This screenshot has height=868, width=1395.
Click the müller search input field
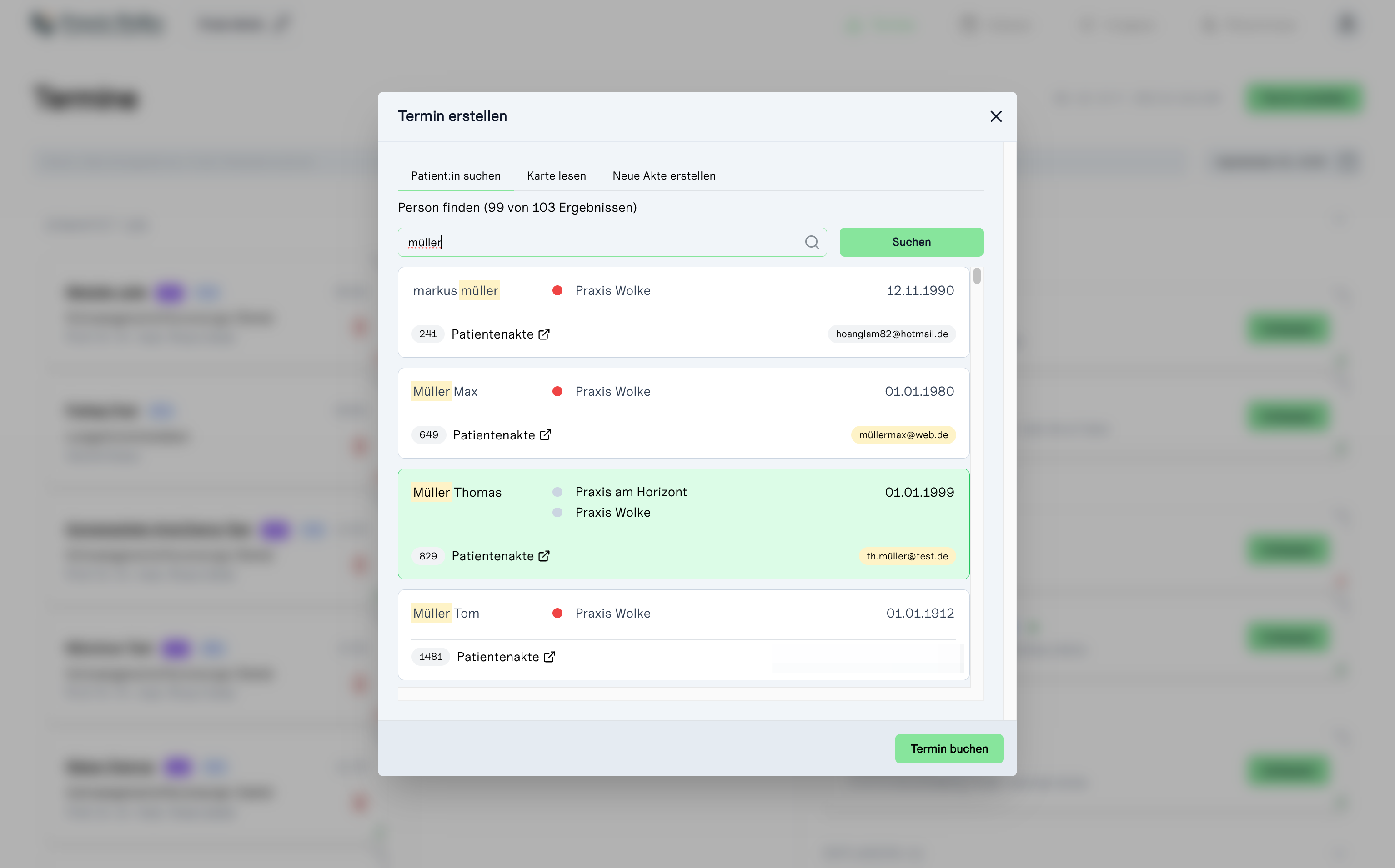(x=612, y=242)
